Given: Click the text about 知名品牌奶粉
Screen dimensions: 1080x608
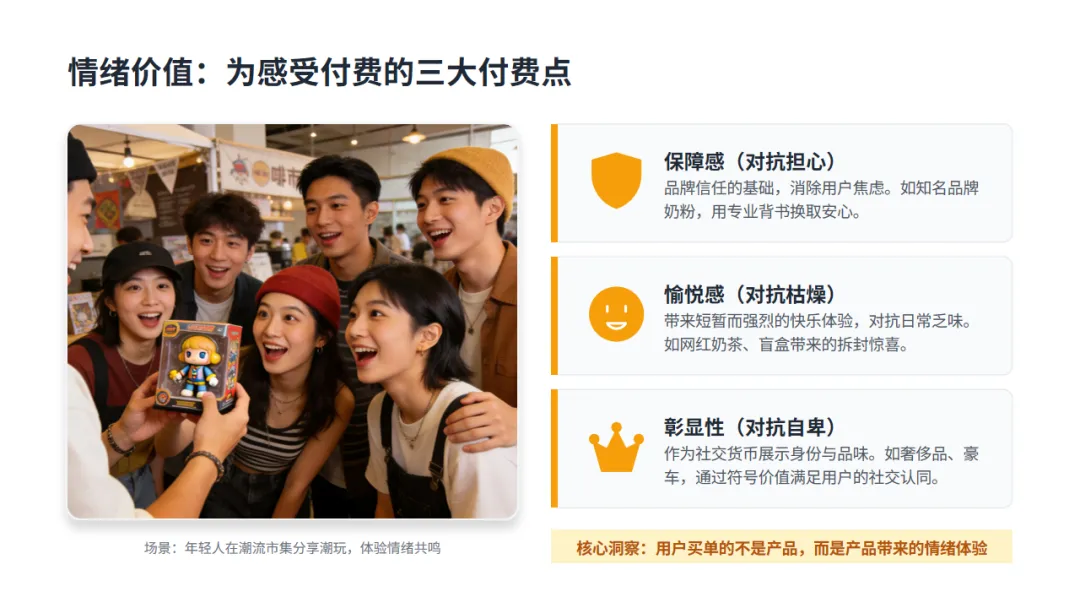Looking at the screenshot, I should tap(821, 200).
